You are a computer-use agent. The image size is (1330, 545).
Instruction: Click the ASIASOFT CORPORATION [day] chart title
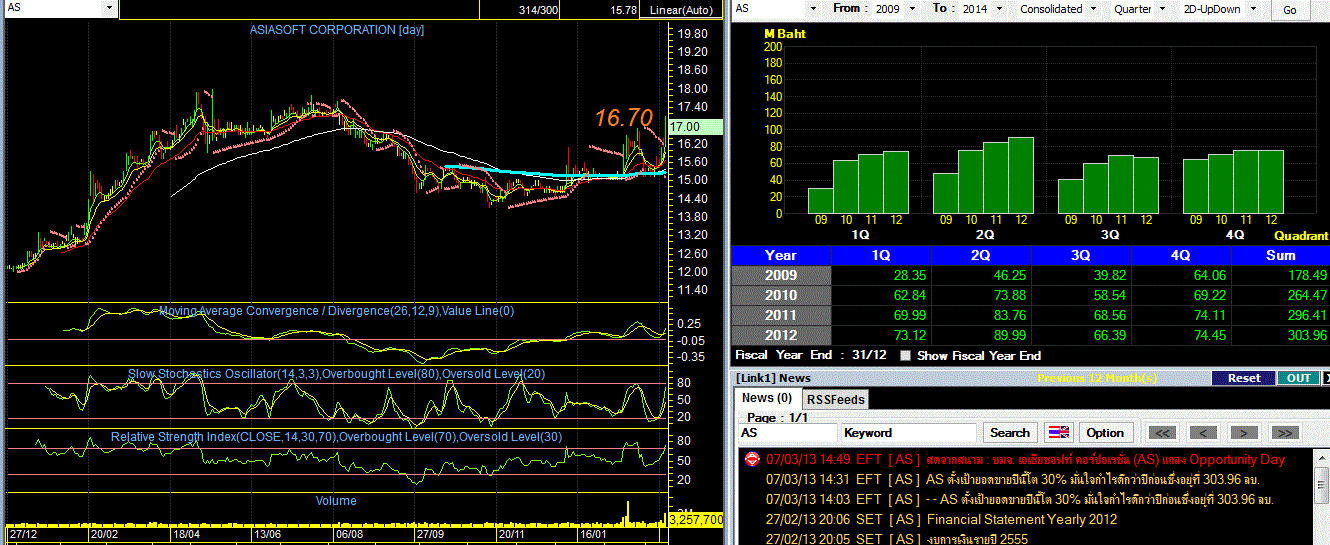337,30
